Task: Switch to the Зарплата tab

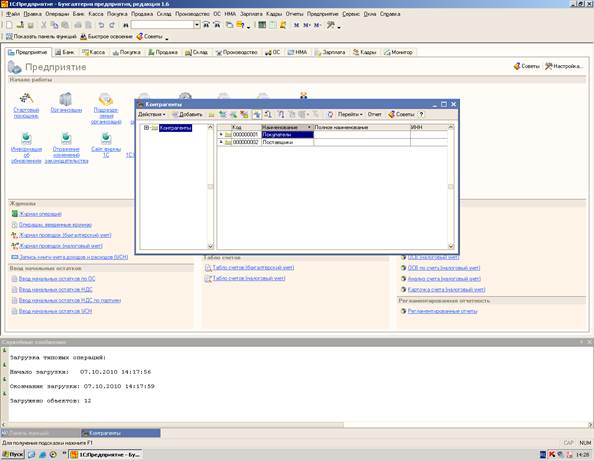Action: (330, 52)
